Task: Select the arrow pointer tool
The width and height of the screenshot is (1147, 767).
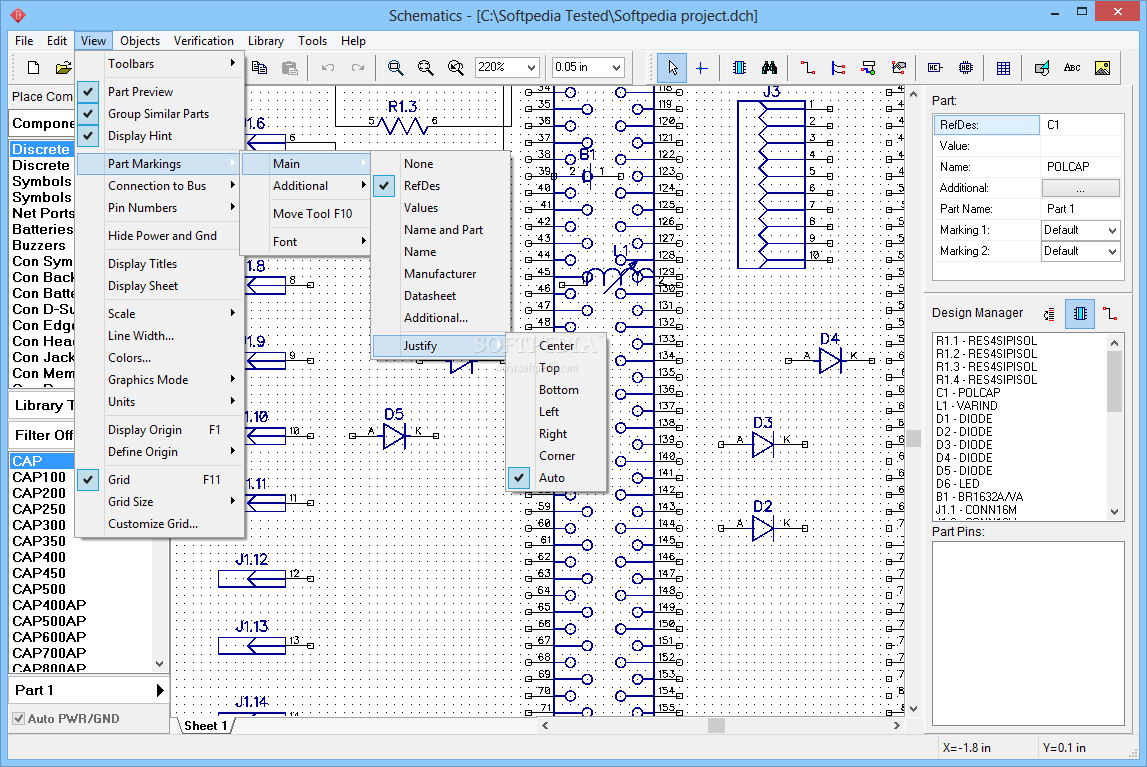Action: 673,68
